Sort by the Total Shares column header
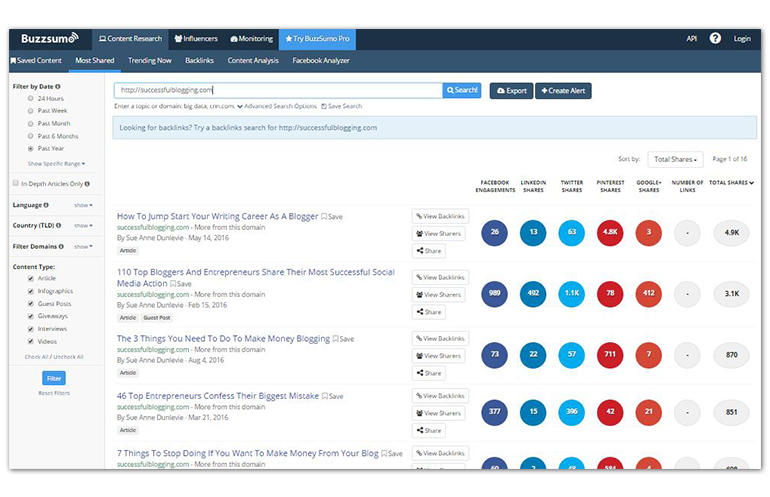770x497 pixels. (731, 183)
